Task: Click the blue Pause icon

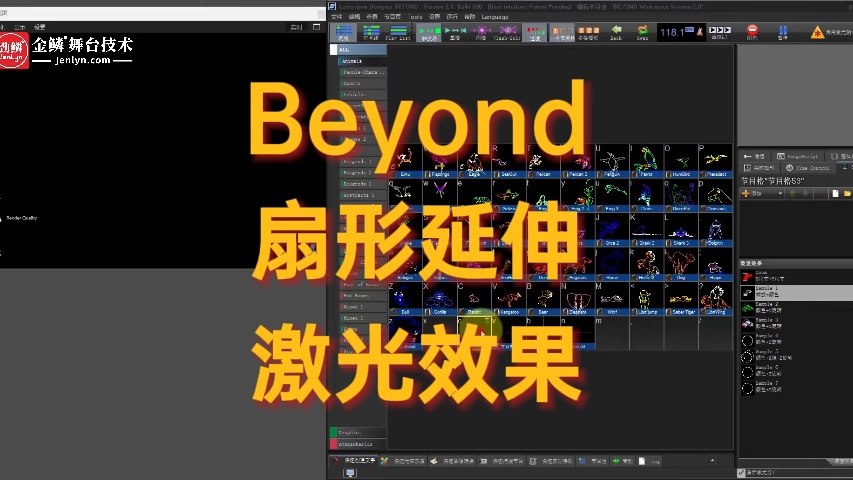Action: [782, 32]
